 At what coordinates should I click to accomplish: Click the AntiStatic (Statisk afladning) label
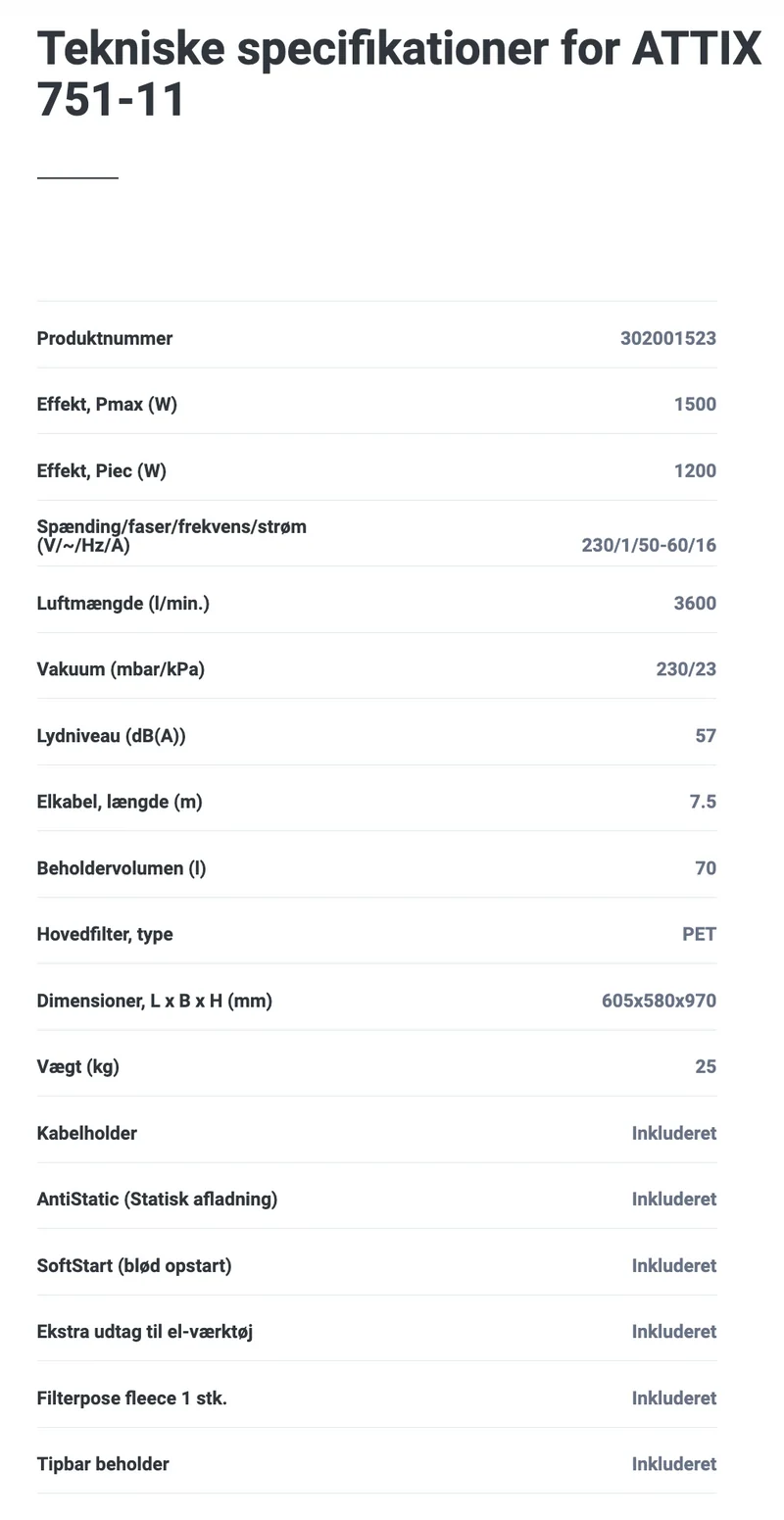click(157, 1199)
